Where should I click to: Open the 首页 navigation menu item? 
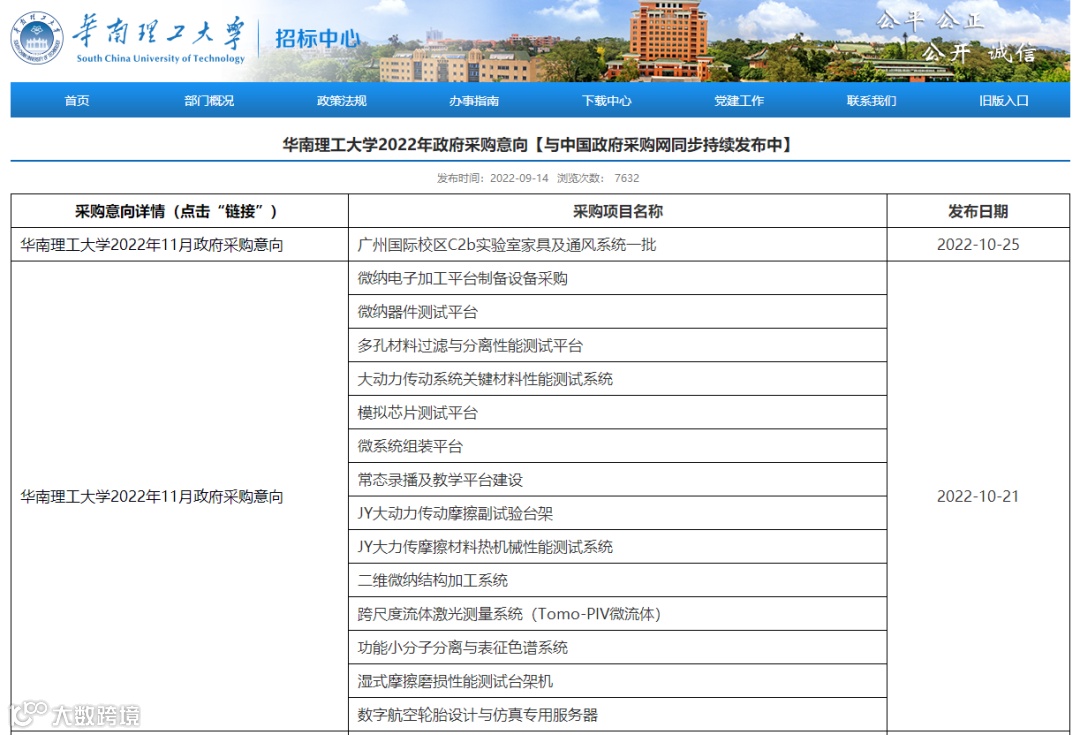[77, 101]
